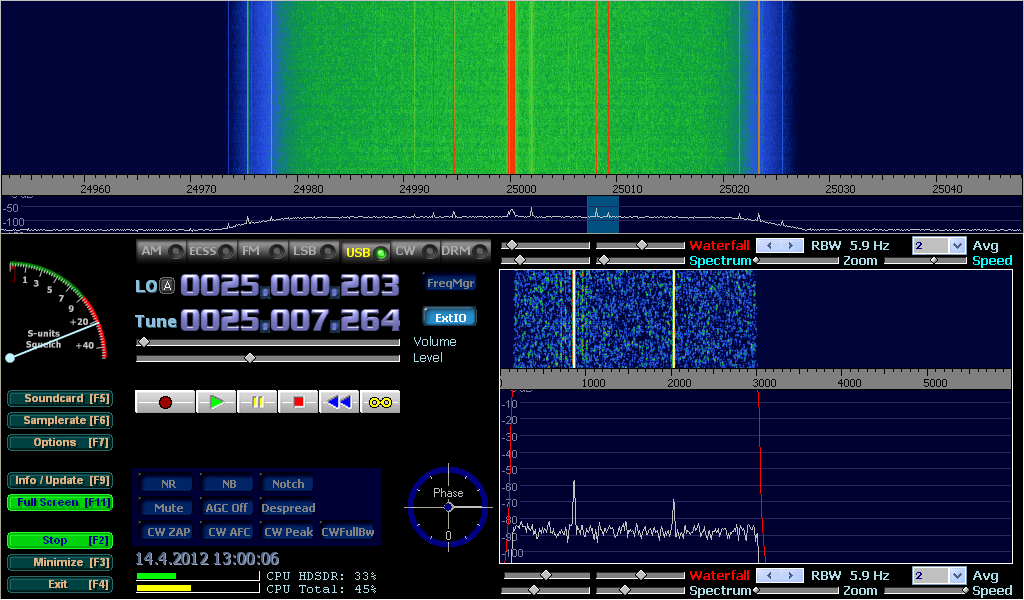
Task: Click the upper RBW right arrow stepper
Action: (792, 245)
